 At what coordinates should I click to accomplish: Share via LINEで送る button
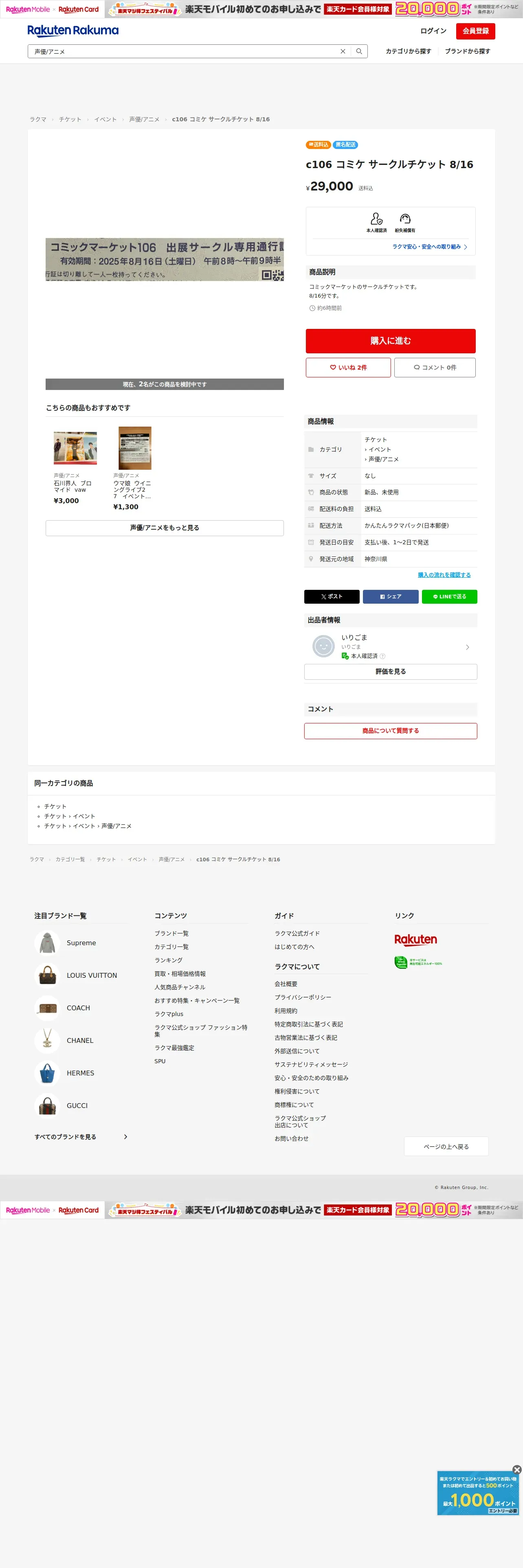coord(449,596)
